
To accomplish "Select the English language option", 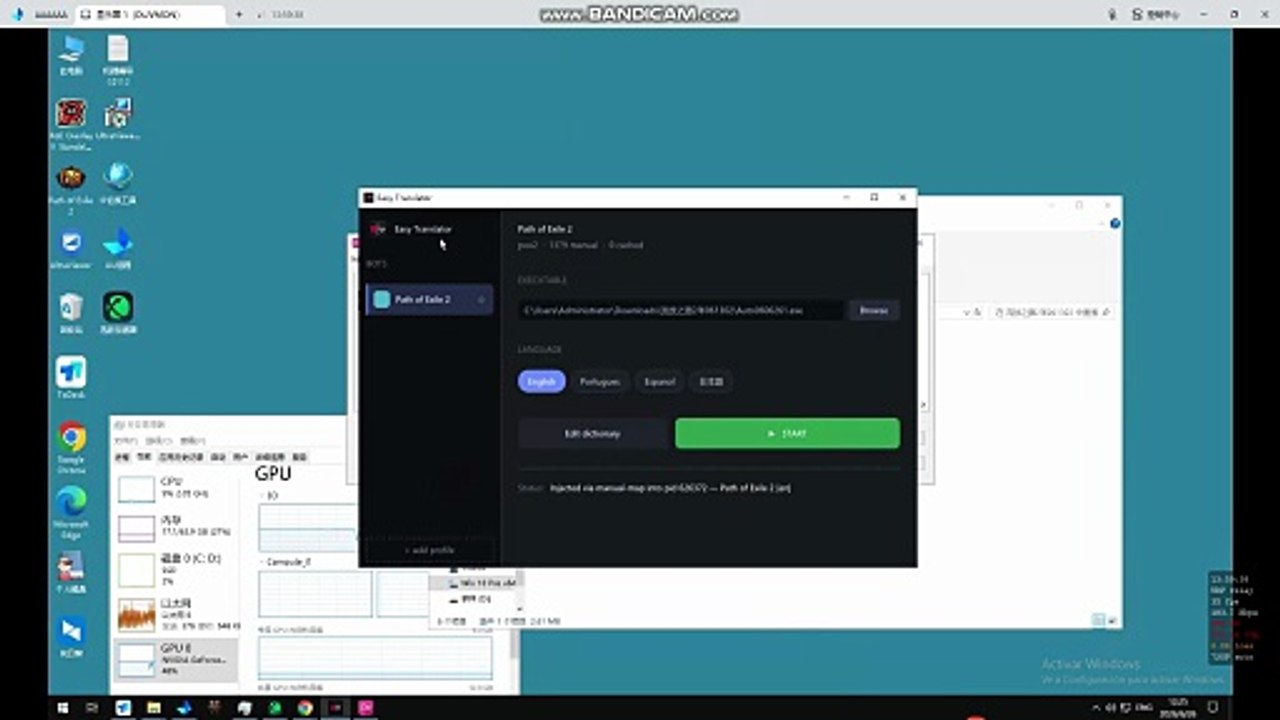I will click(x=542, y=381).
